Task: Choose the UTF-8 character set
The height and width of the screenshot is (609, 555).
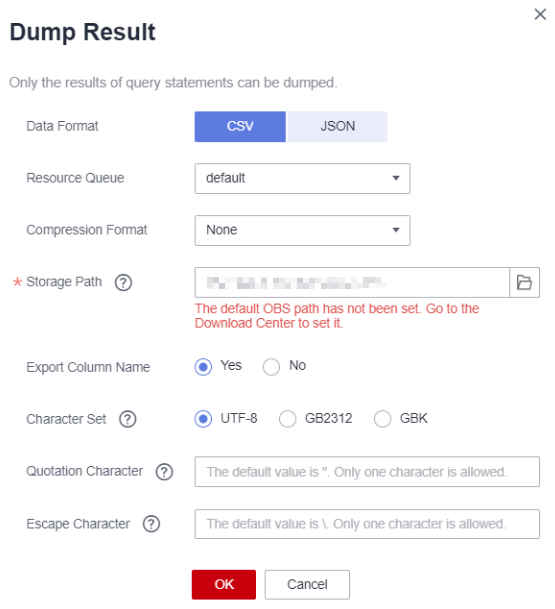Action: click(203, 419)
